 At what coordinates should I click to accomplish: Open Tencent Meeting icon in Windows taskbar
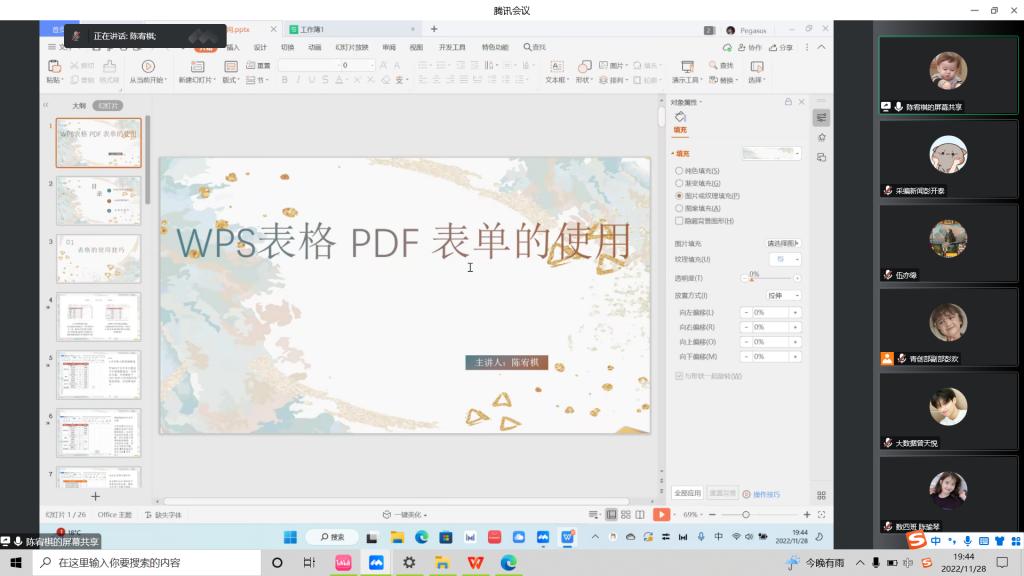pos(376,562)
